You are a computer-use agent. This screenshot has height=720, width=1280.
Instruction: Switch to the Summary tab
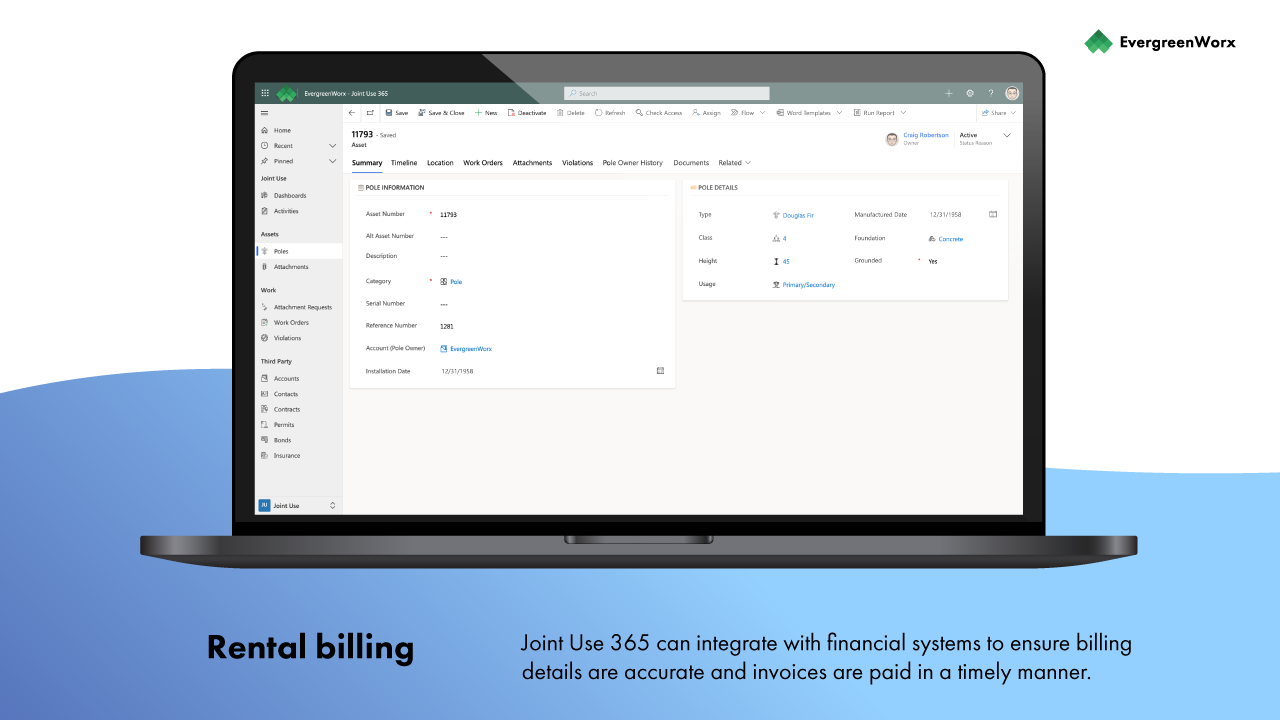pyautogui.click(x=367, y=163)
